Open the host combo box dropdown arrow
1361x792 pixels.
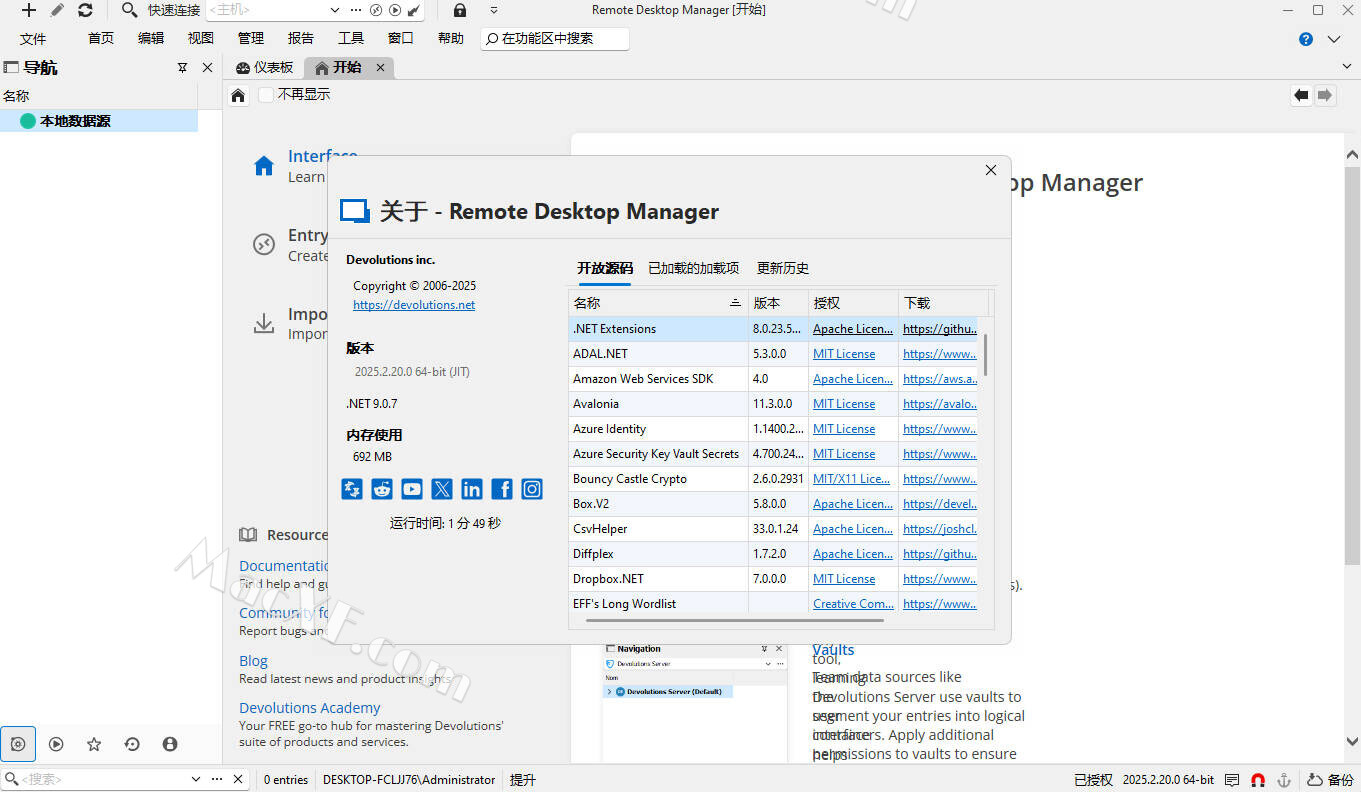click(x=334, y=10)
